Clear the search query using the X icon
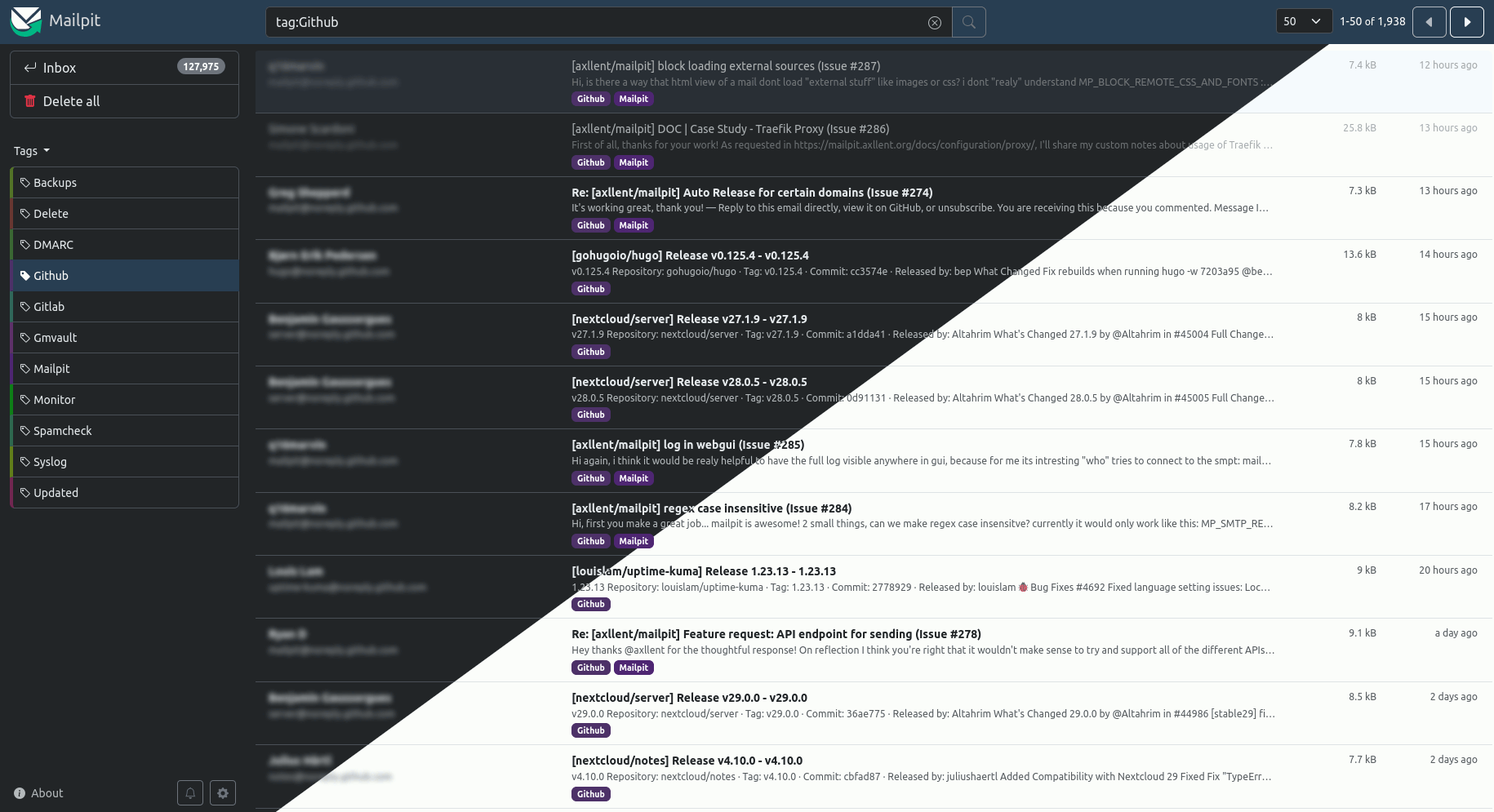Screen dimensions: 1494x812 point(934,22)
